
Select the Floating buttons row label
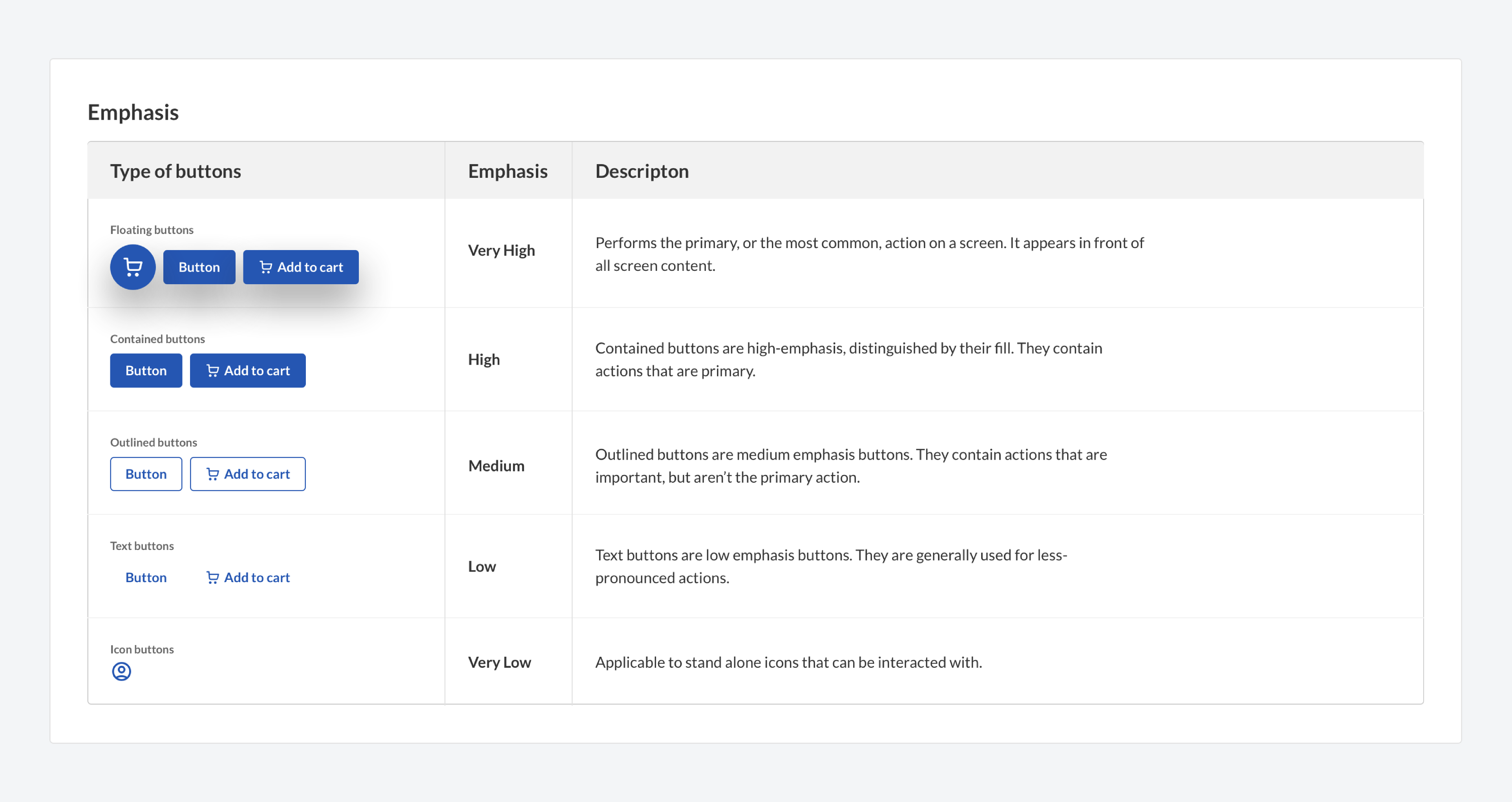[x=152, y=229]
